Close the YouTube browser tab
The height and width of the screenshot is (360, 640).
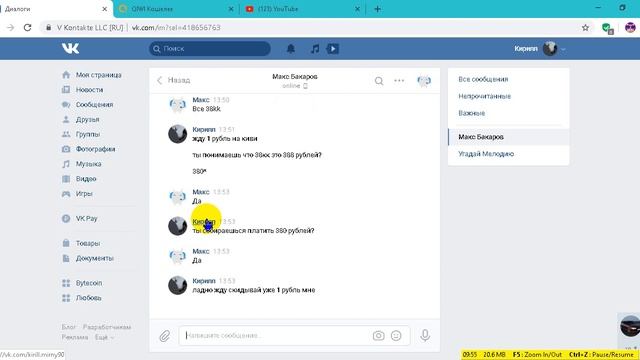357,9
